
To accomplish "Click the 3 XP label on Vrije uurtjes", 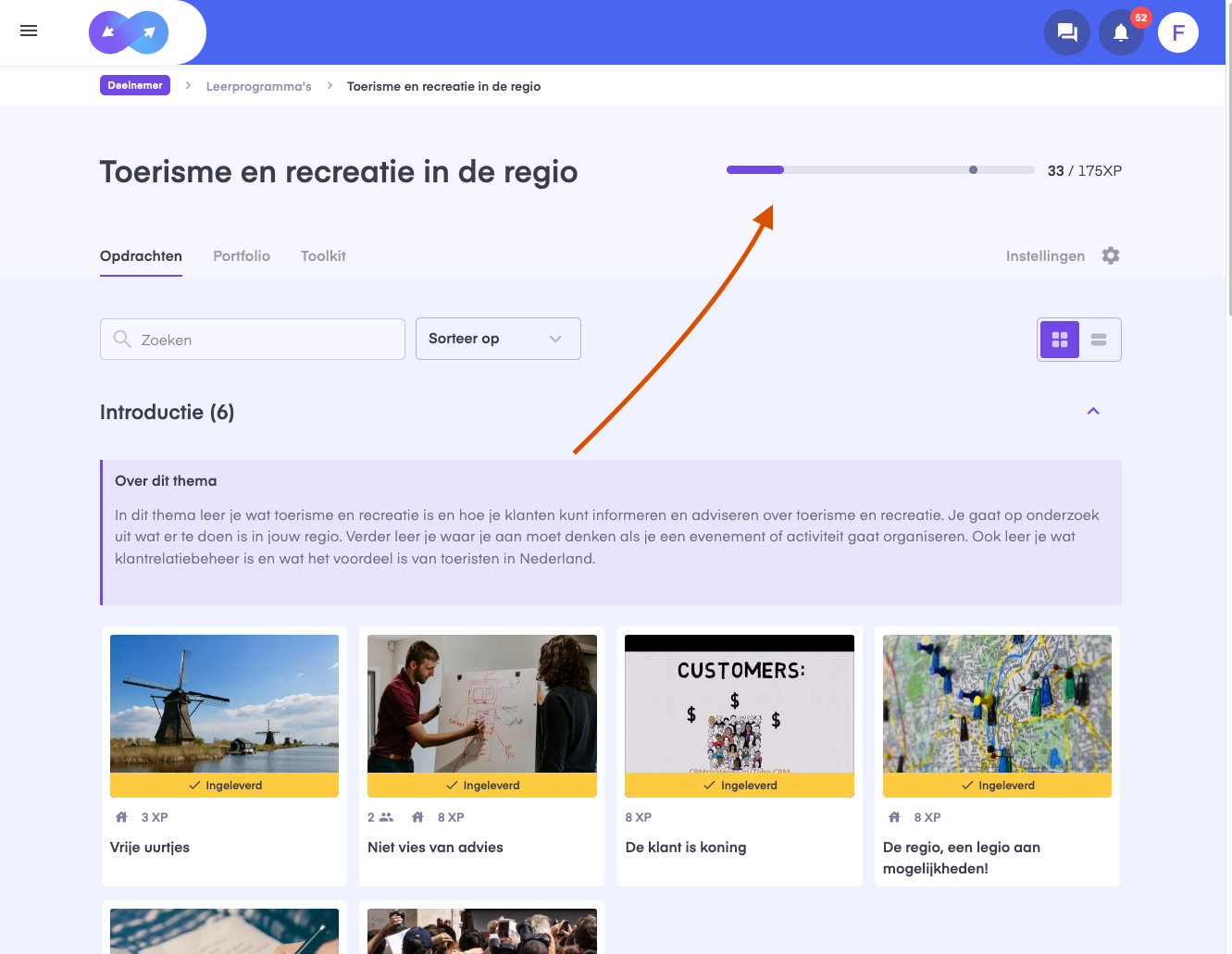I will tap(155, 817).
